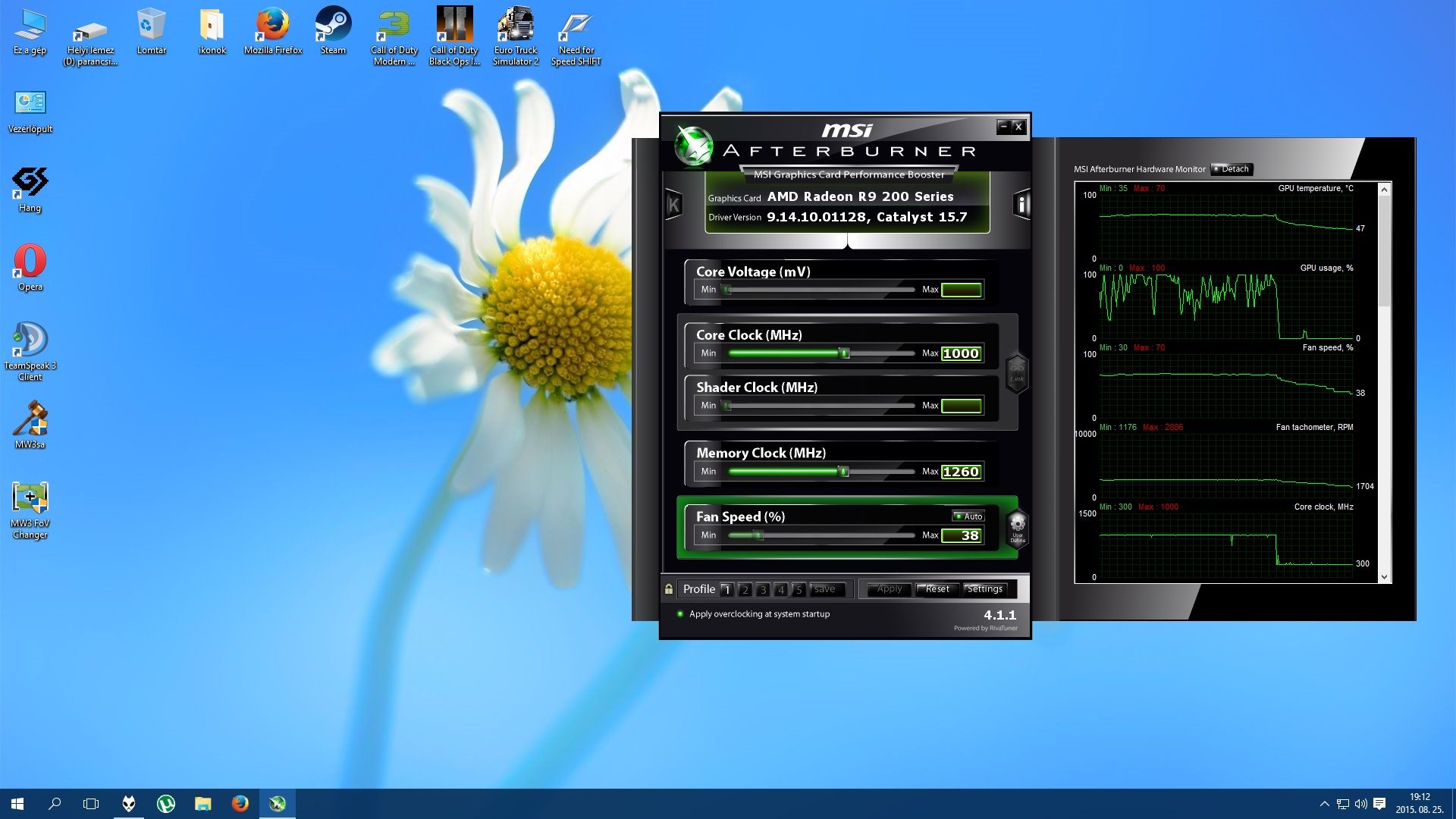
Task: Toggle Apply overclocking at system startup
Action: [x=754, y=614]
